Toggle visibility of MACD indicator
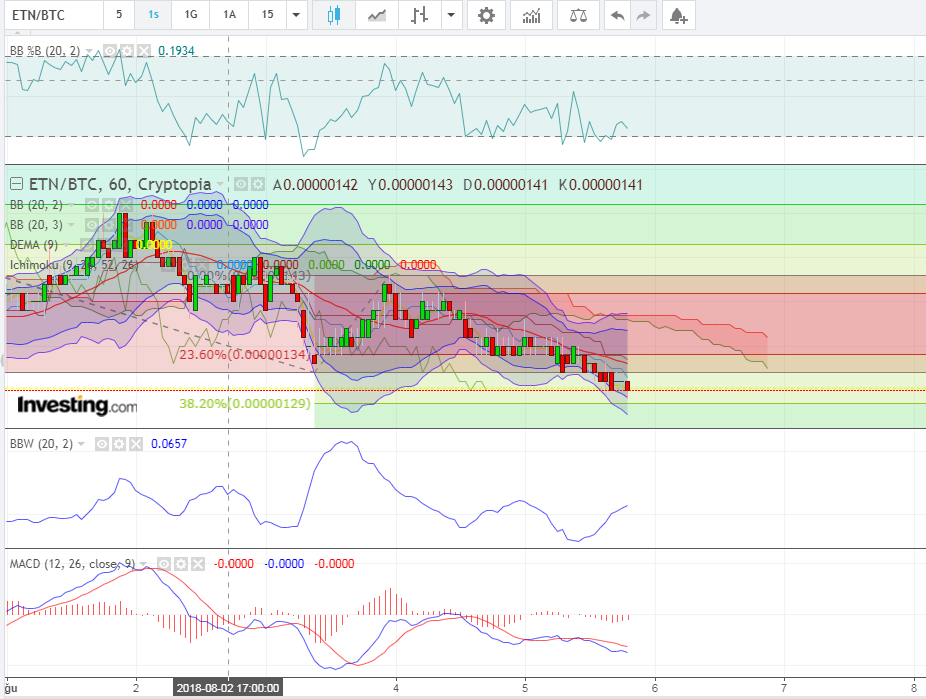Screen dimensions: 926x699 164,564
